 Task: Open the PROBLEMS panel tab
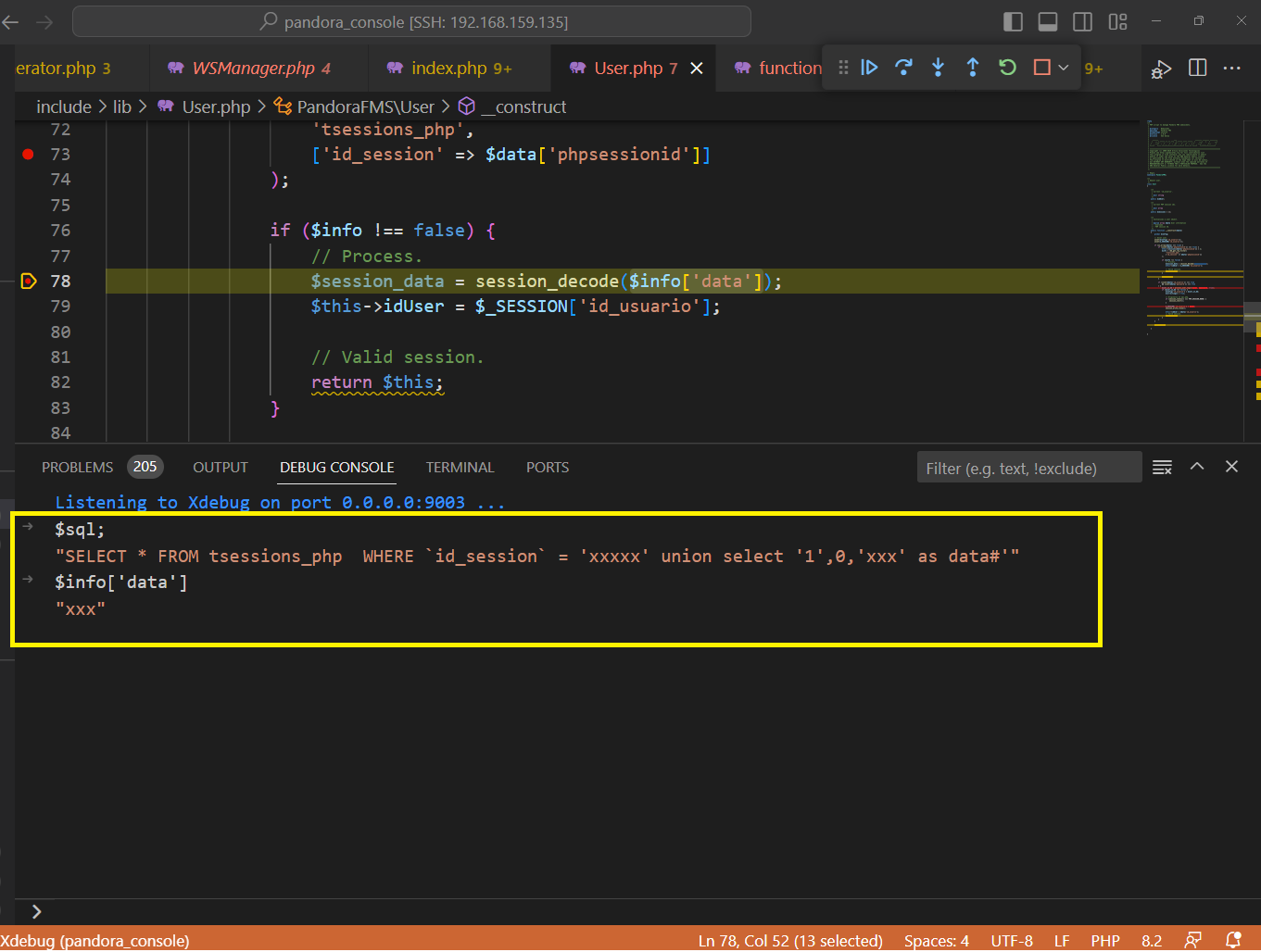click(77, 468)
